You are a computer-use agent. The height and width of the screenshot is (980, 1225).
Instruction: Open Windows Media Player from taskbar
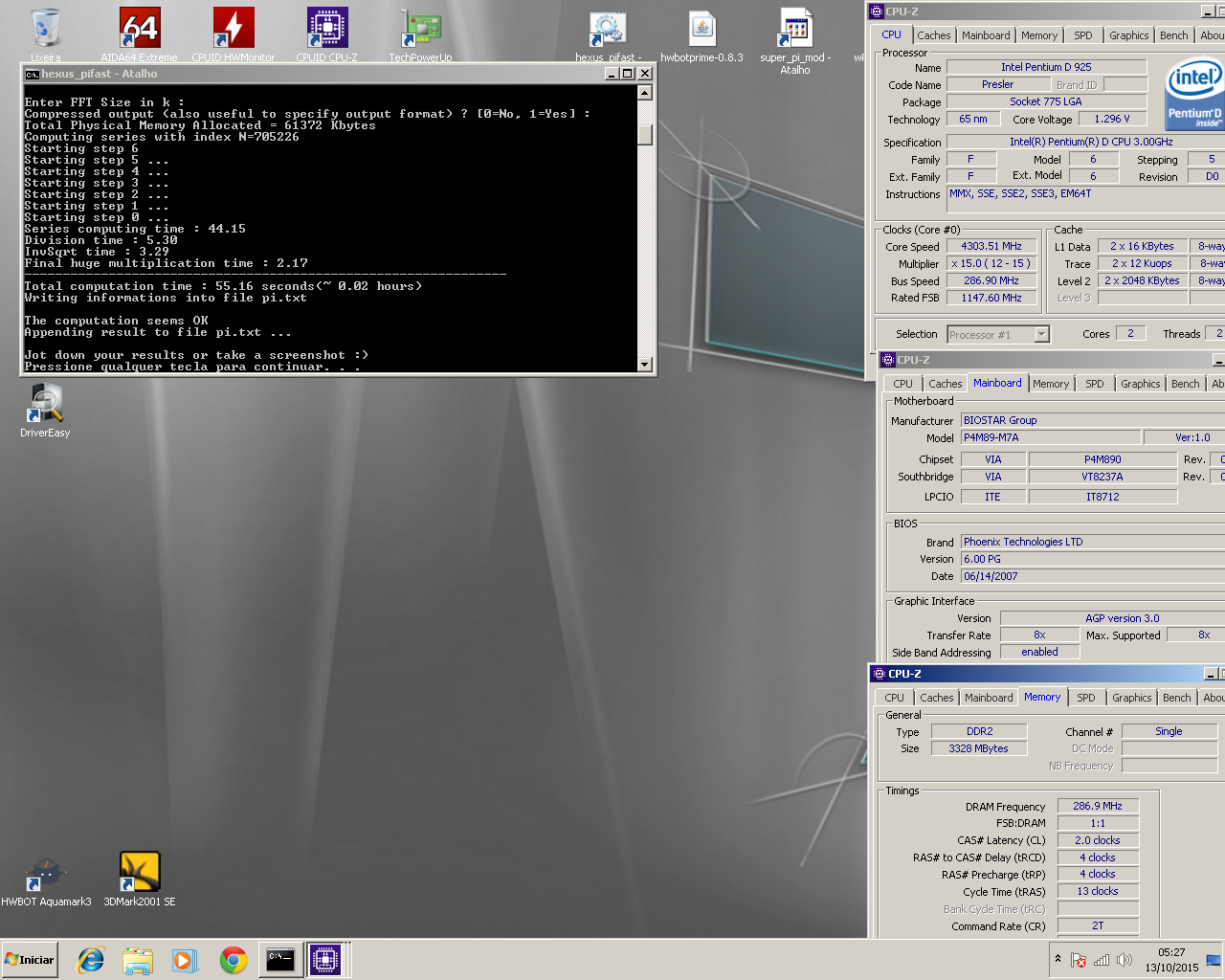tap(185, 960)
